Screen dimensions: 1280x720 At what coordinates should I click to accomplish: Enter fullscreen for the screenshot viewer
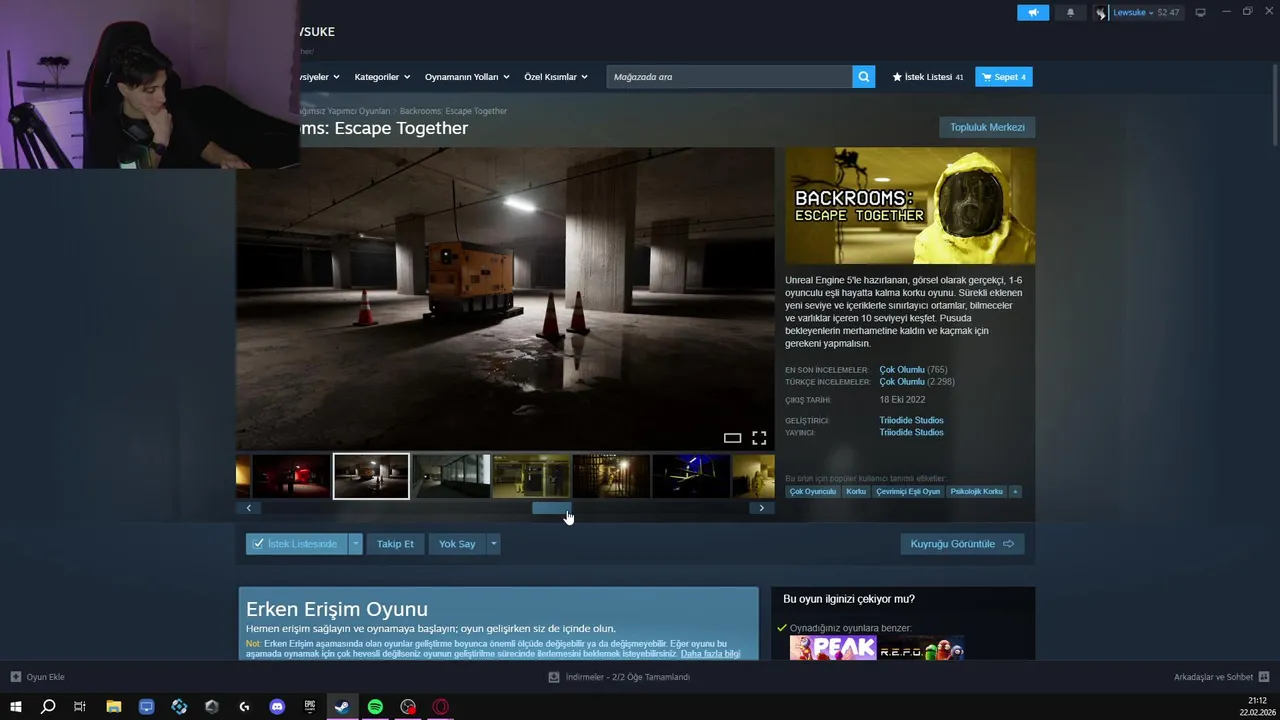point(759,438)
